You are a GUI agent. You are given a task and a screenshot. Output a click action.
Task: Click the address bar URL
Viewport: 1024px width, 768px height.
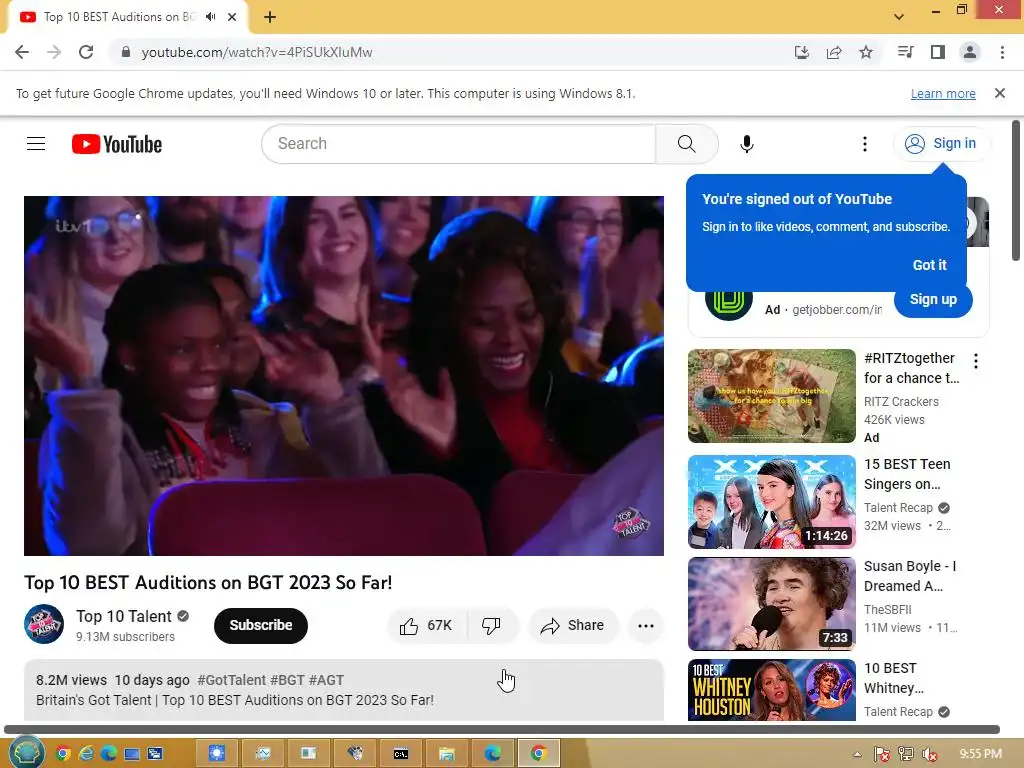point(257,52)
